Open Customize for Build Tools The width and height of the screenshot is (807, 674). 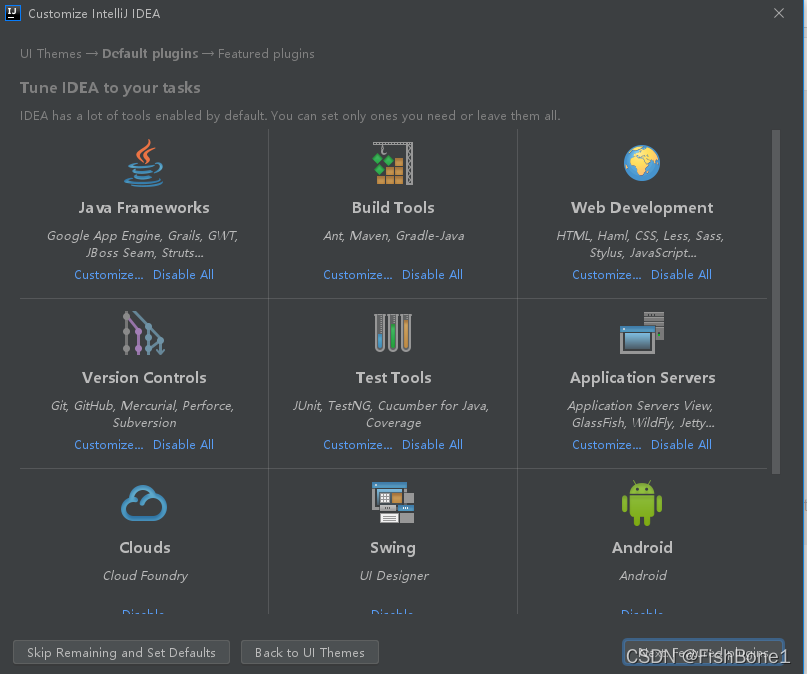click(x=358, y=275)
